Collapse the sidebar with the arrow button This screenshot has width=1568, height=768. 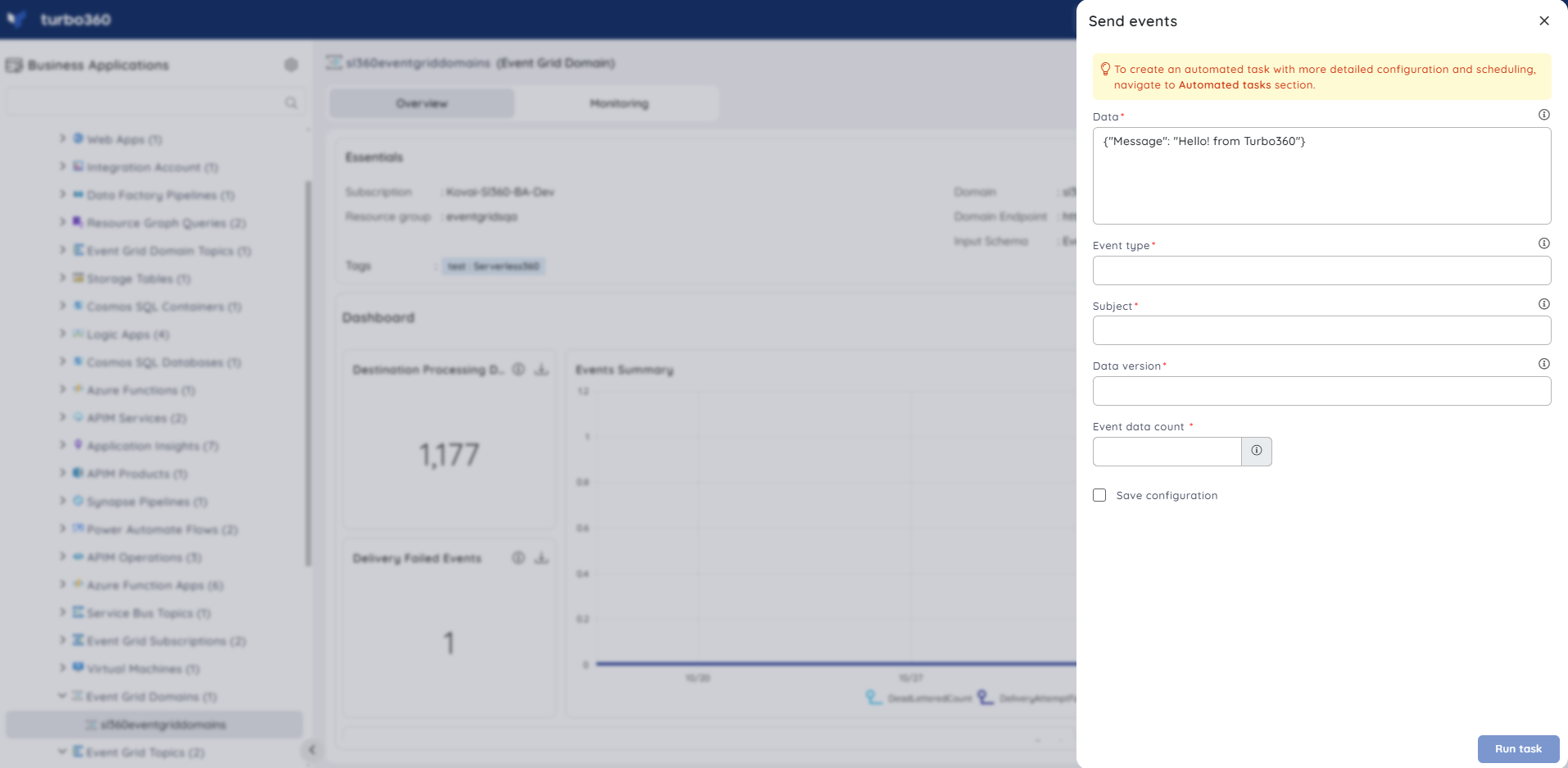pyautogui.click(x=311, y=749)
